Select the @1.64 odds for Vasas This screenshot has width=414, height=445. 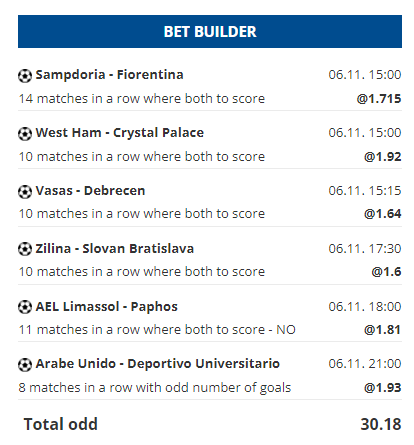click(x=383, y=214)
